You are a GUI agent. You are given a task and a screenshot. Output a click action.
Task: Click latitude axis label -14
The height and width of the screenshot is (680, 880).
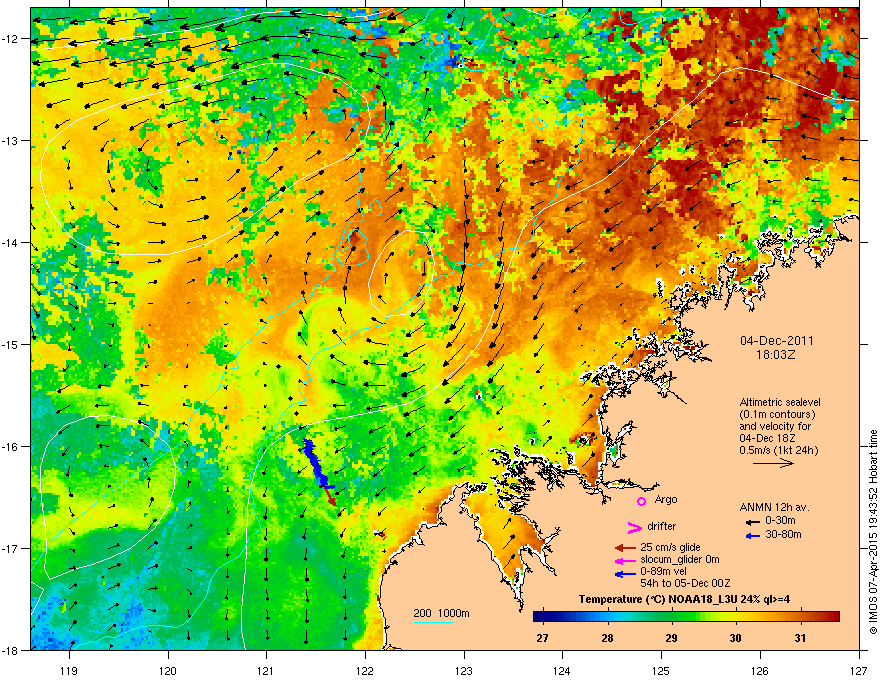[x=10, y=242]
